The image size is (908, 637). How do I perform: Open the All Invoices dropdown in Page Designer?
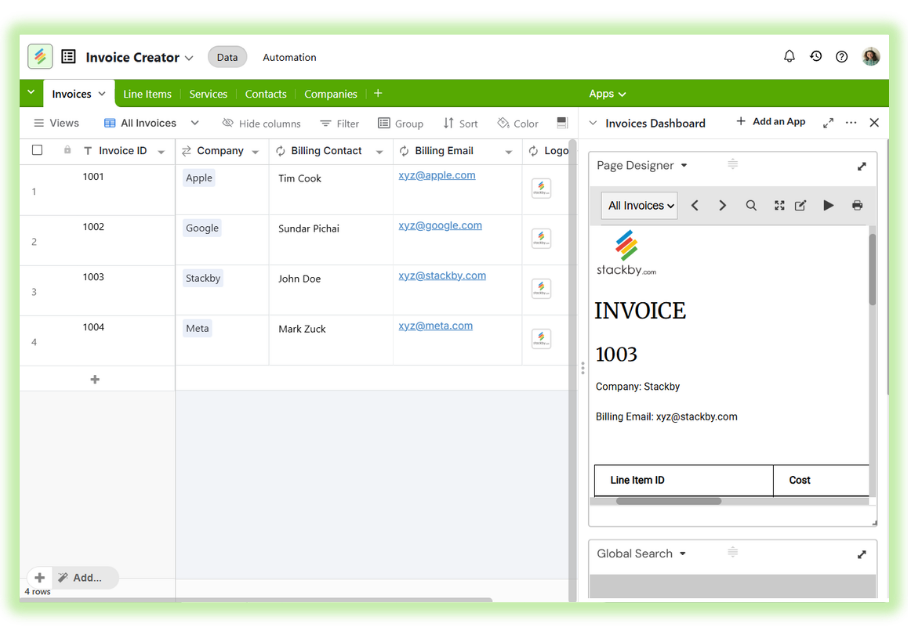(640, 206)
